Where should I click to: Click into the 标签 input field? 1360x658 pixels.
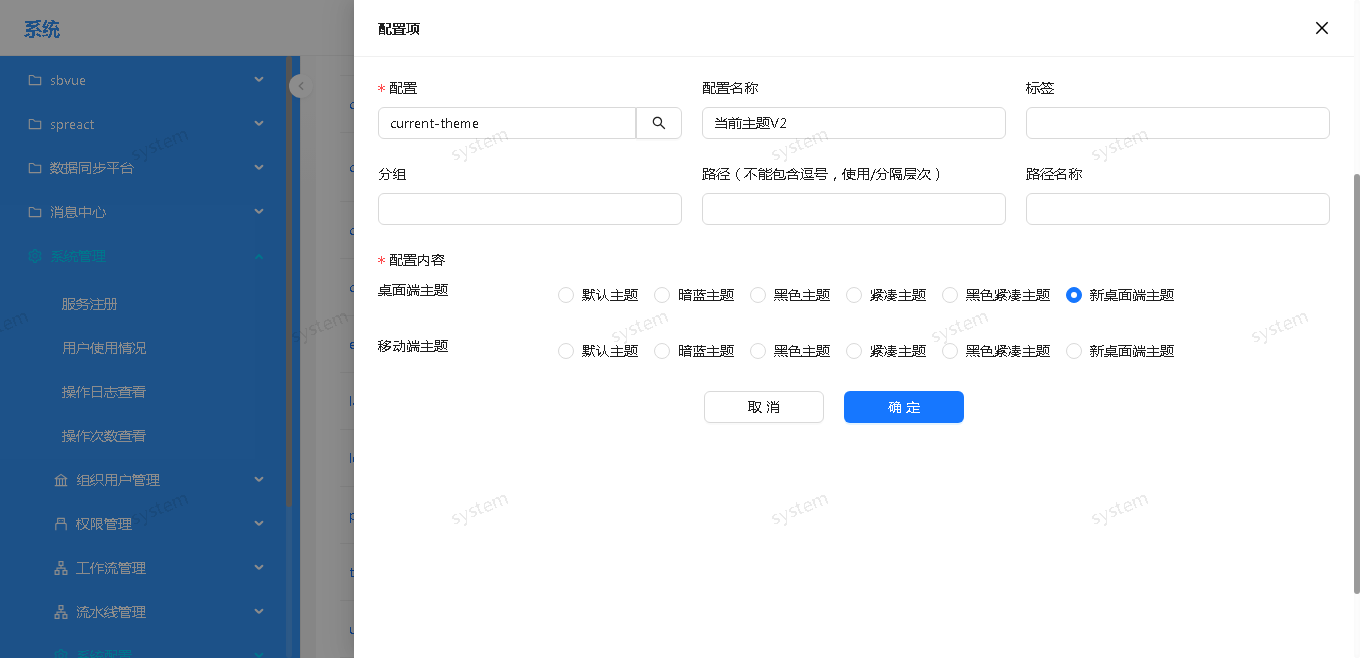tap(1177, 123)
